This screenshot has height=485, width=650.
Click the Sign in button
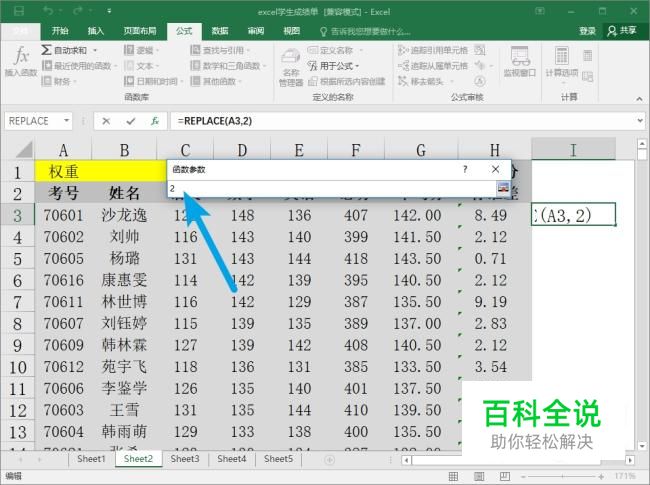587,31
